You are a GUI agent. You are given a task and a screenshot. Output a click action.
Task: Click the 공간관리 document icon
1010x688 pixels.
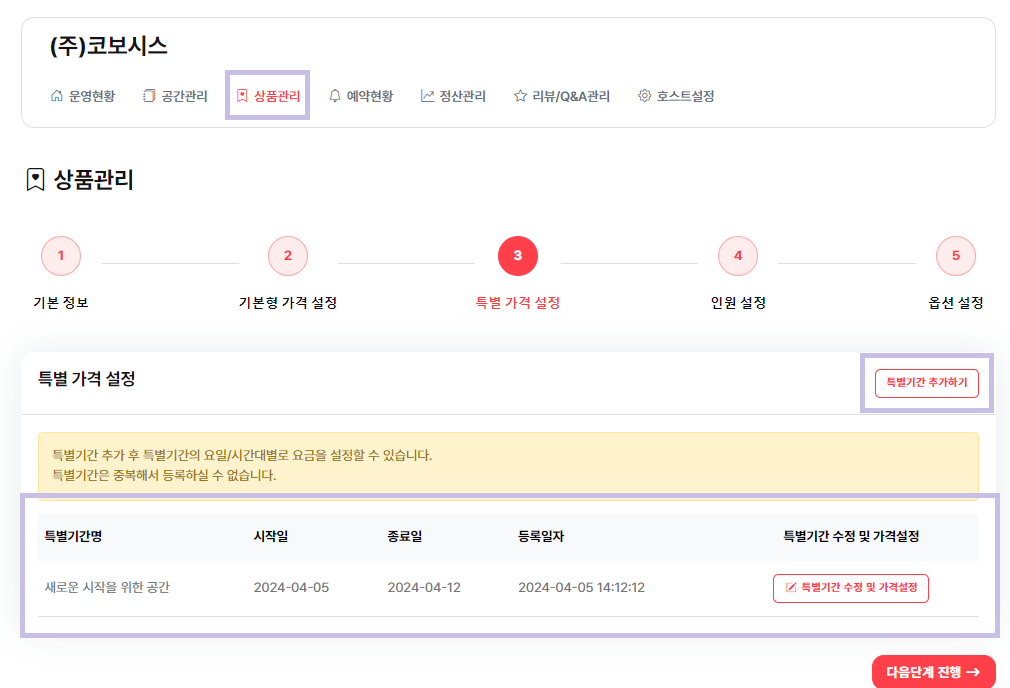[x=150, y=97]
